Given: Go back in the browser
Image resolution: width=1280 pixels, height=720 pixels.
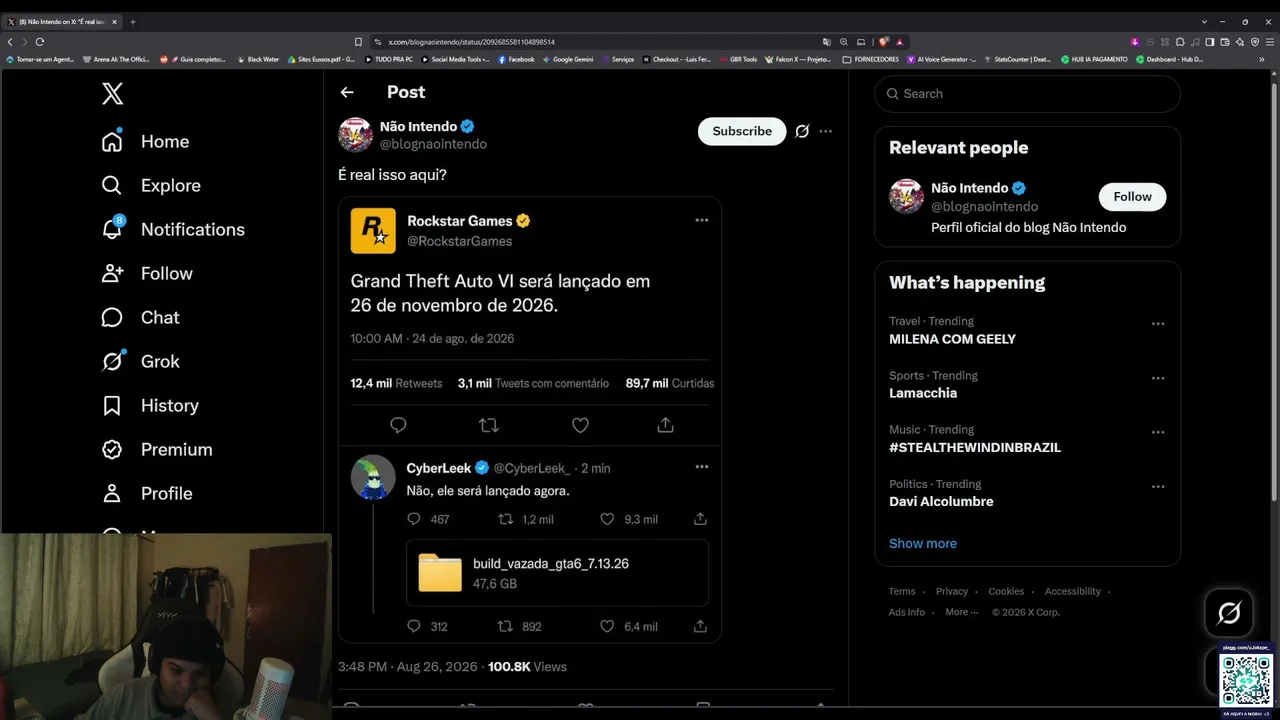Looking at the screenshot, I should tap(10, 42).
